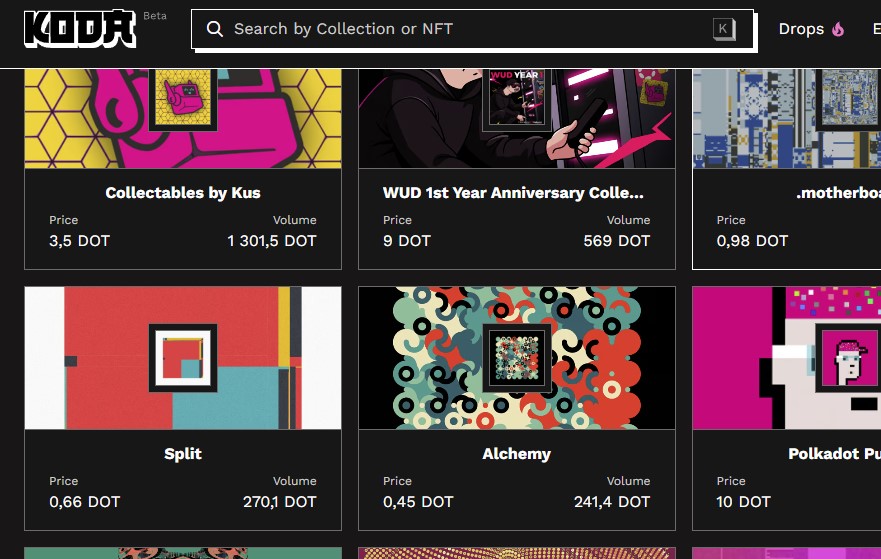Open the Split collection title
This screenshot has height=559, width=881.
point(183,454)
